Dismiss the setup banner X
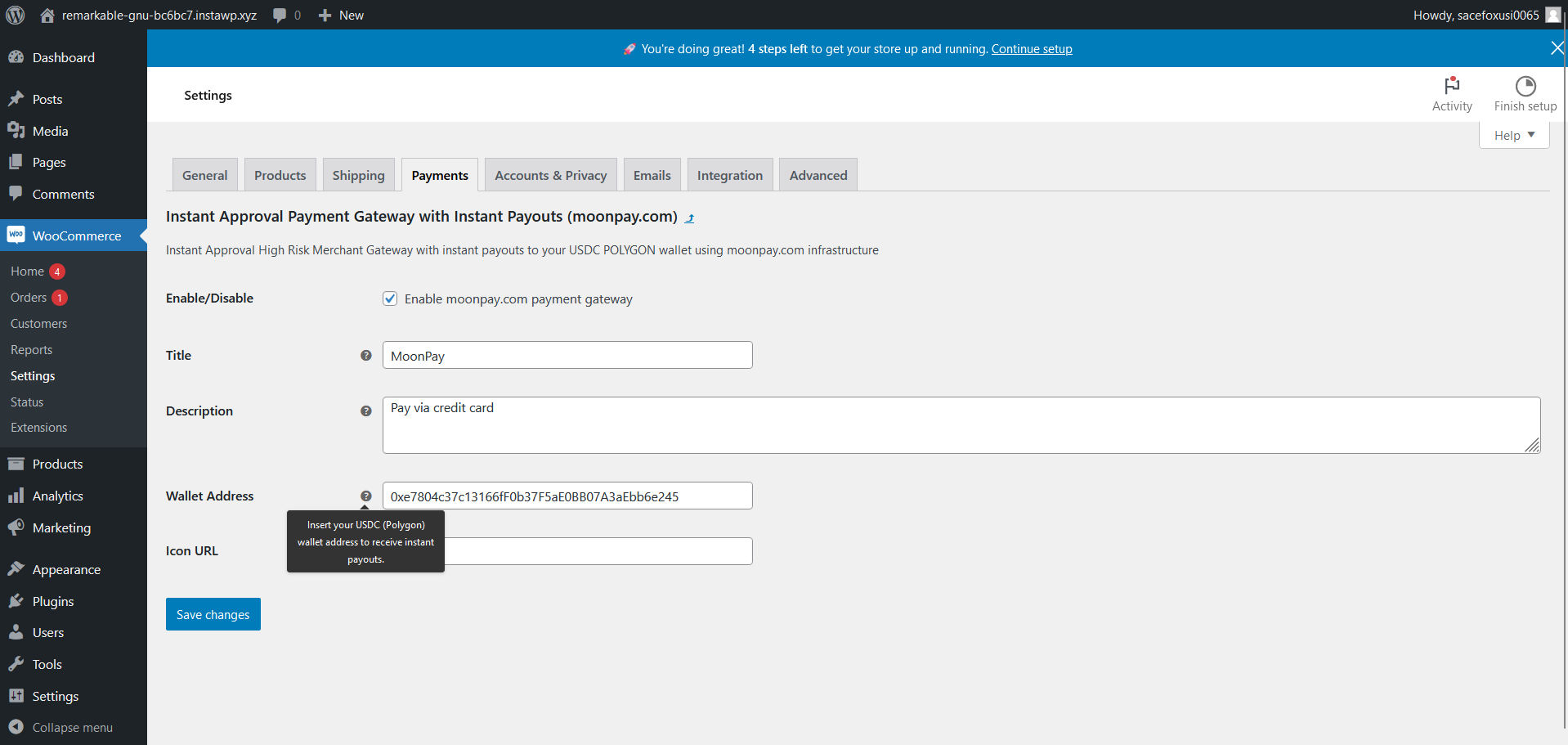 point(1557,48)
